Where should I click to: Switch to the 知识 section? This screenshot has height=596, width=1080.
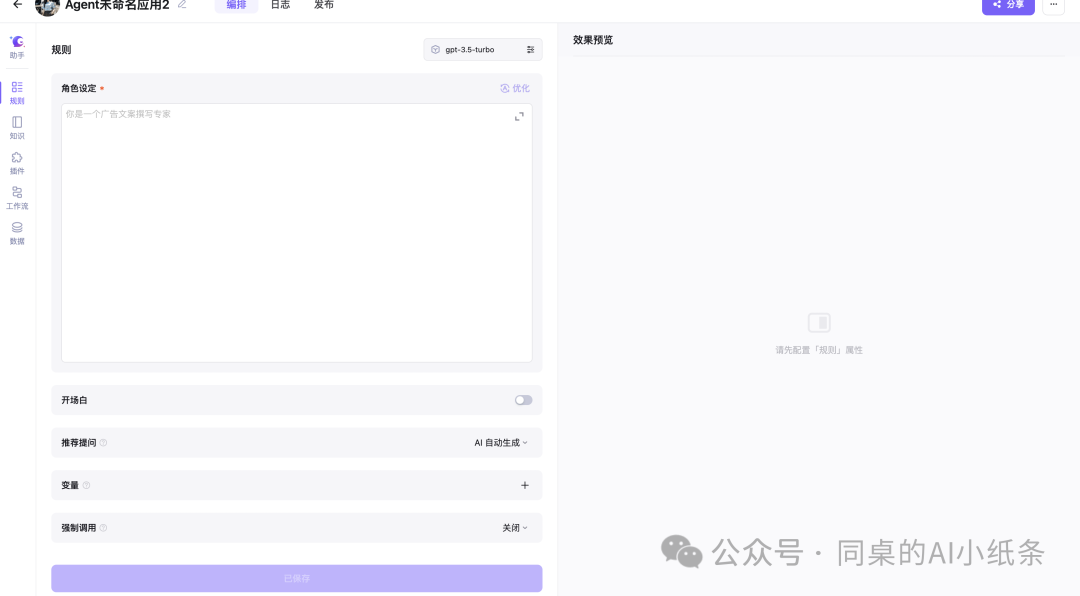coord(16,127)
